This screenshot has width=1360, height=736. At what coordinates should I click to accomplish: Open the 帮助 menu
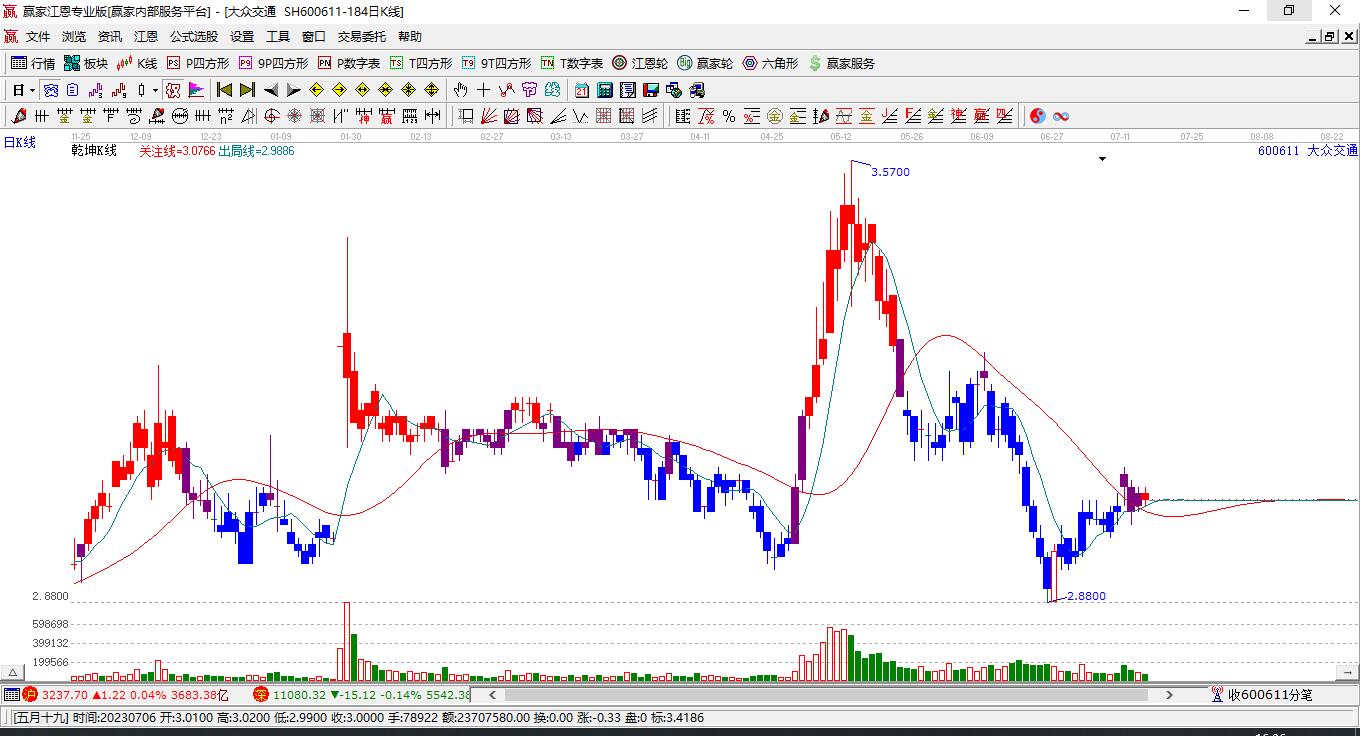click(x=410, y=37)
